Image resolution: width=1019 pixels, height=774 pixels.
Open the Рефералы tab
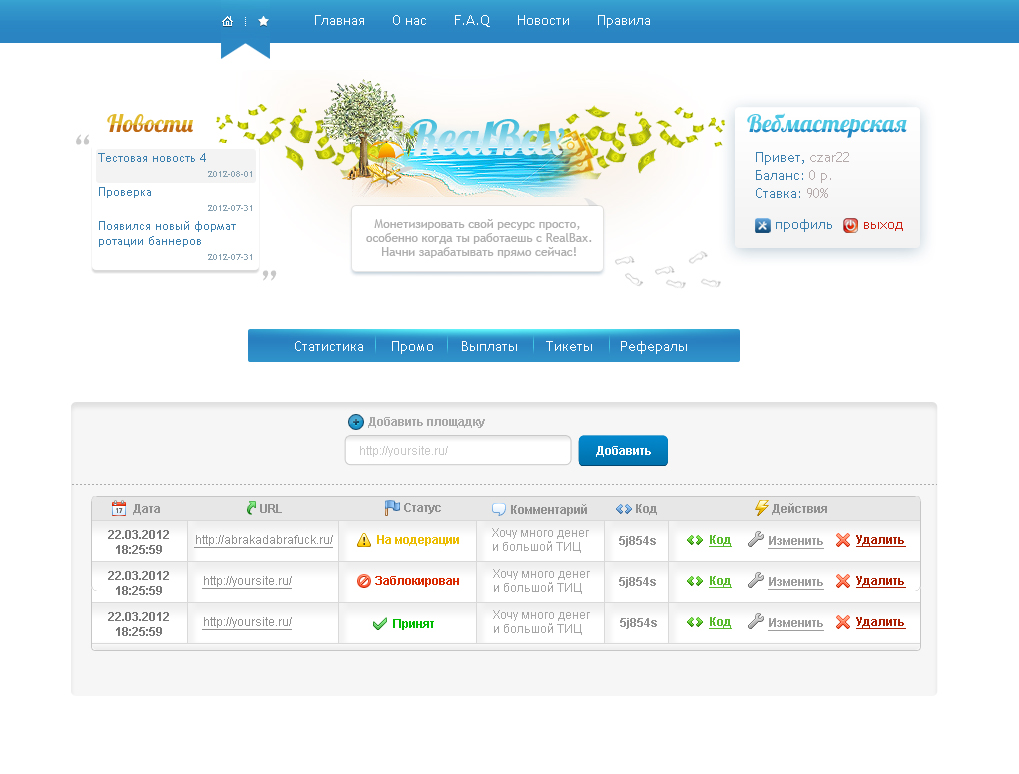[654, 346]
